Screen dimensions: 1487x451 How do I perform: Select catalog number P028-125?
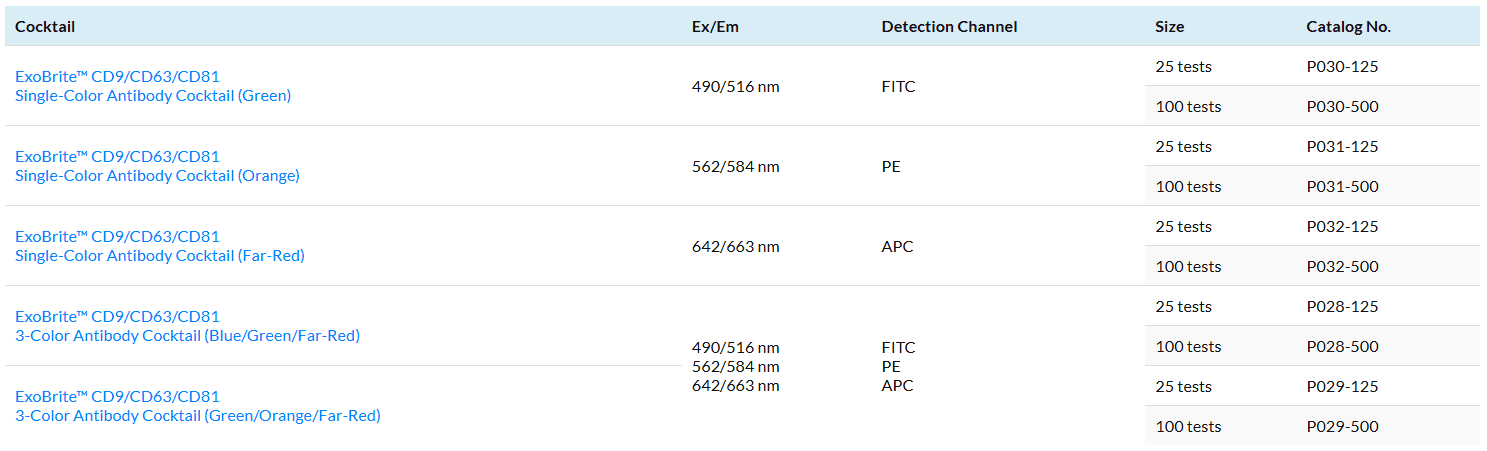pyautogui.click(x=1342, y=307)
